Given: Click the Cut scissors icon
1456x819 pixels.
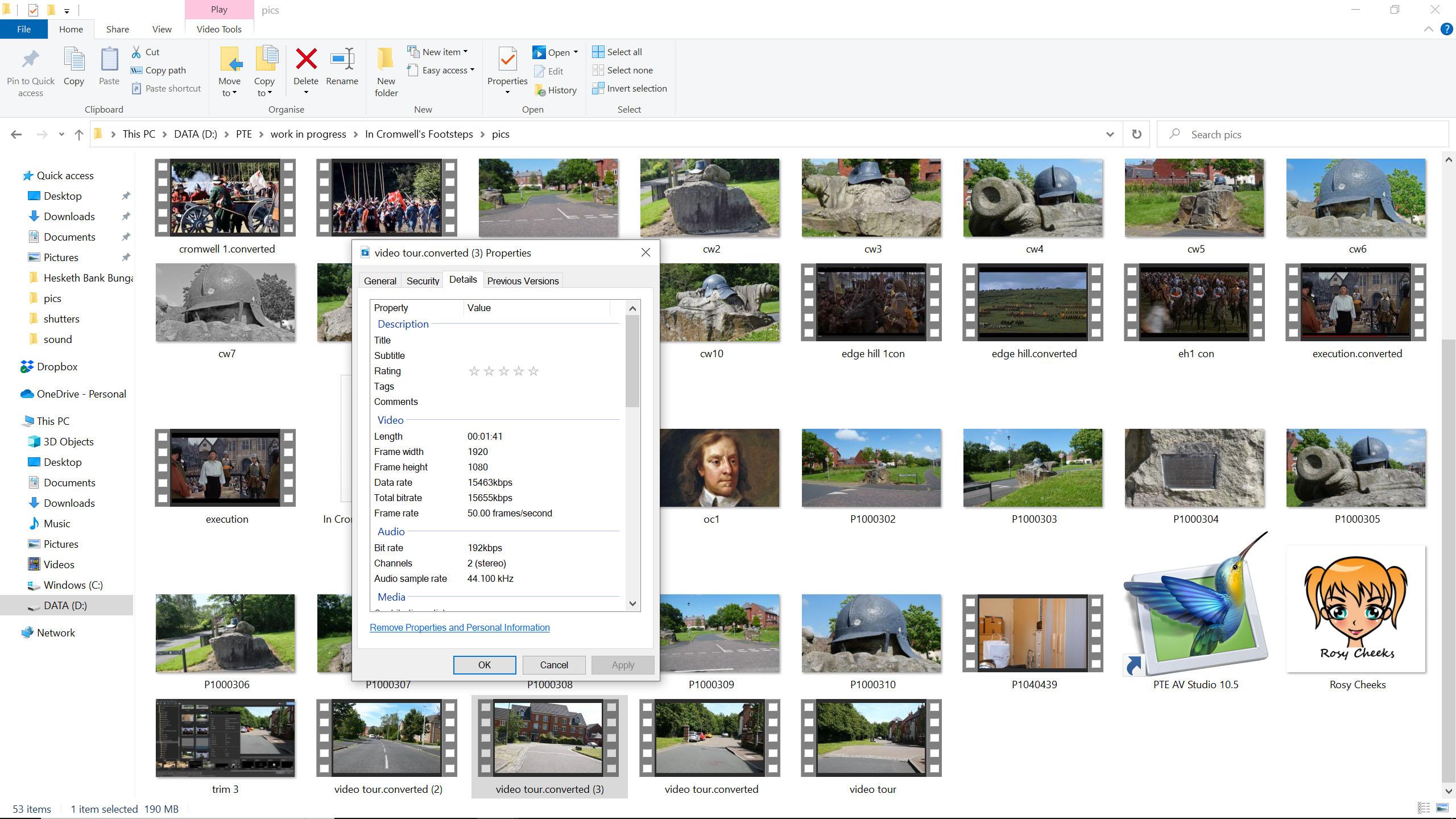Looking at the screenshot, I should (x=136, y=52).
